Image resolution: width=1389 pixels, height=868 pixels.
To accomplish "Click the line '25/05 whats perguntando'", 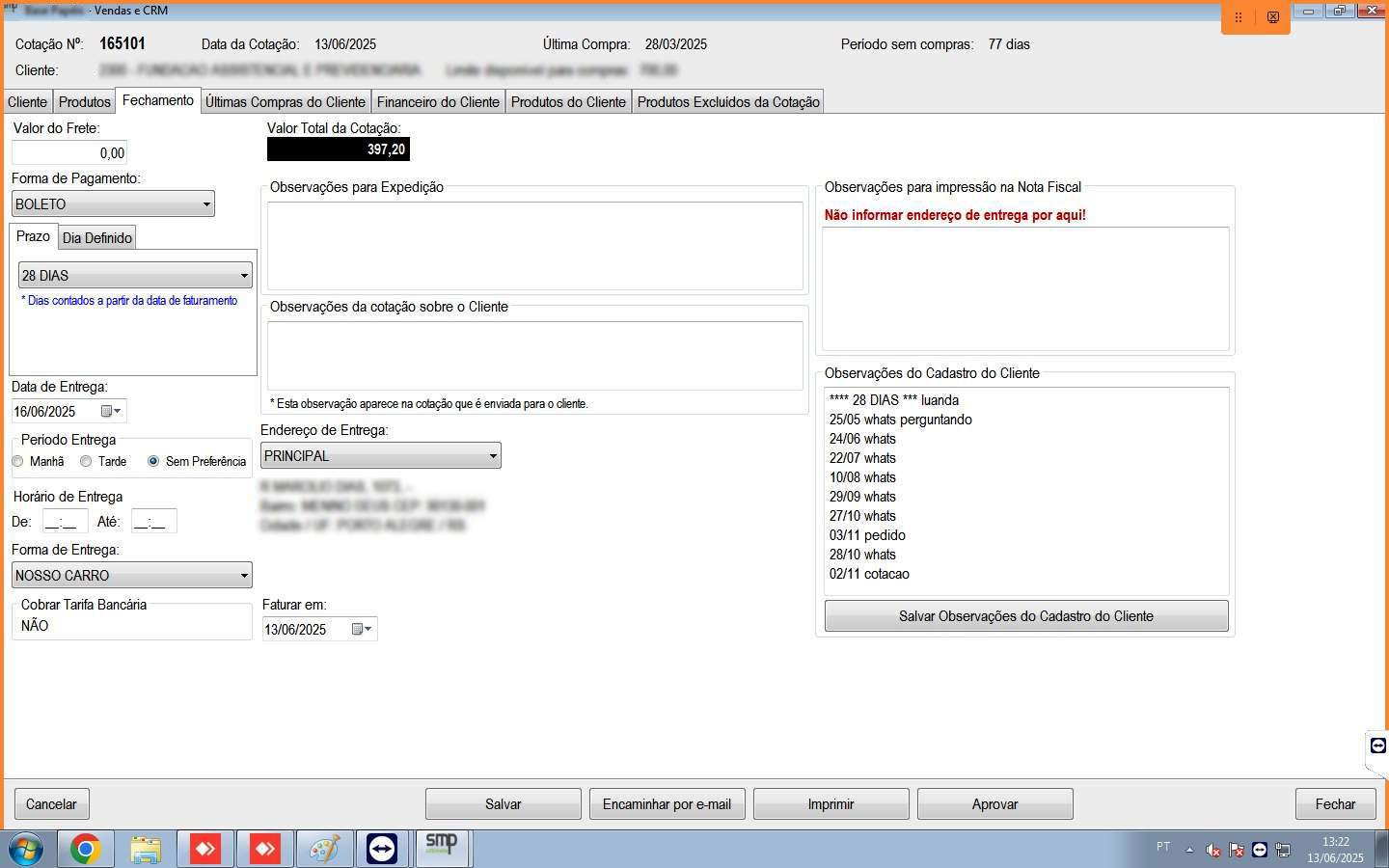I will click(901, 420).
